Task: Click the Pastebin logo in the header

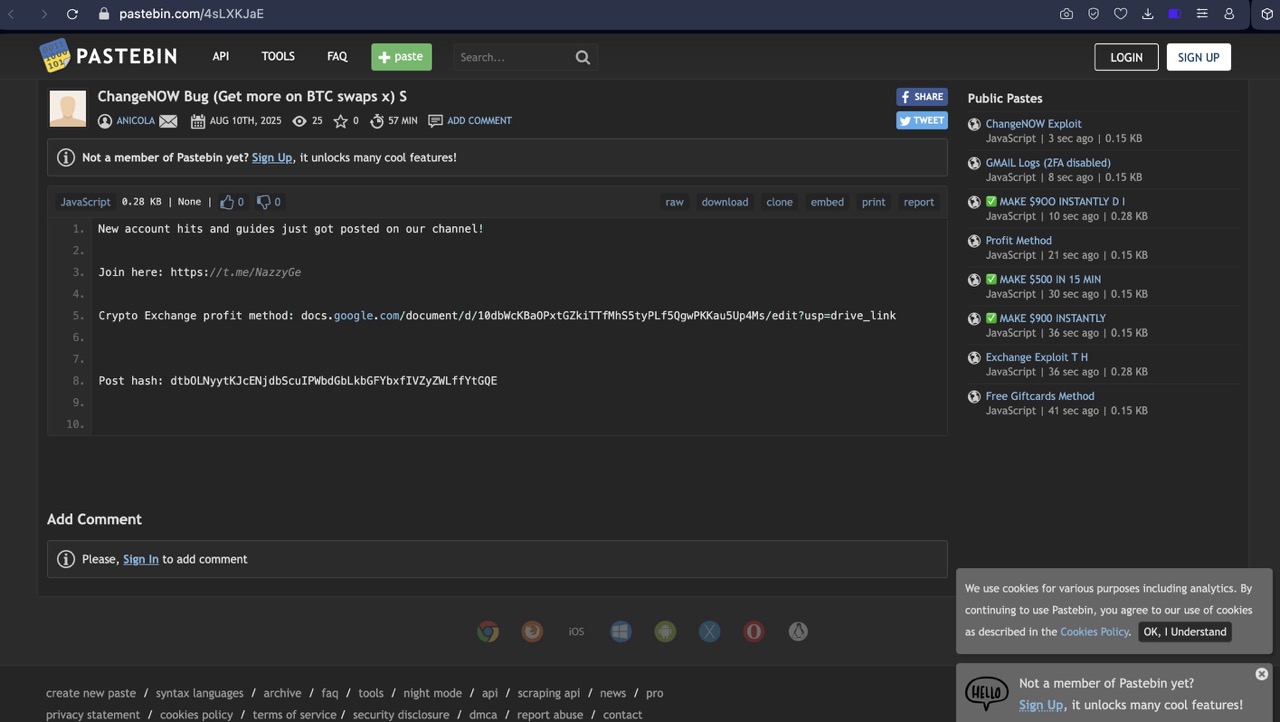Action: 108,56
